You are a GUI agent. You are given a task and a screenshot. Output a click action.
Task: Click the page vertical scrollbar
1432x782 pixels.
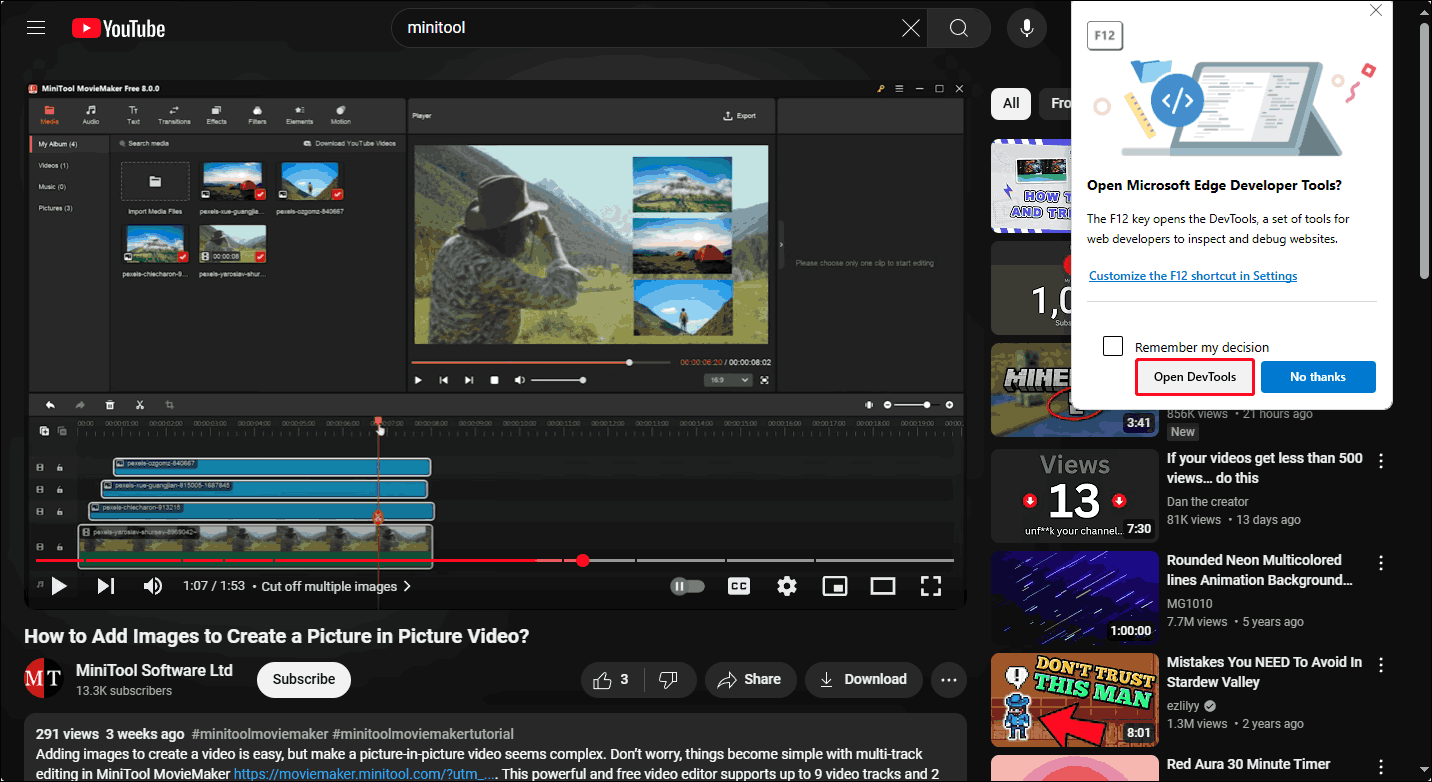(x=1425, y=150)
